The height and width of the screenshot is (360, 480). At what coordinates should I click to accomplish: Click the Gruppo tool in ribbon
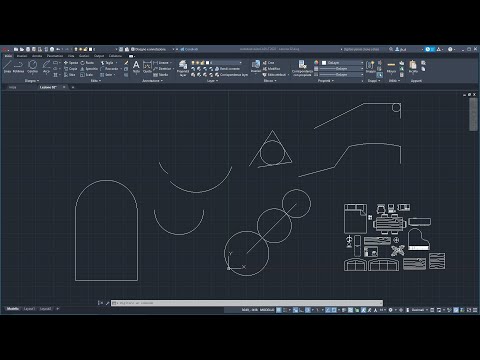[x=370, y=66]
